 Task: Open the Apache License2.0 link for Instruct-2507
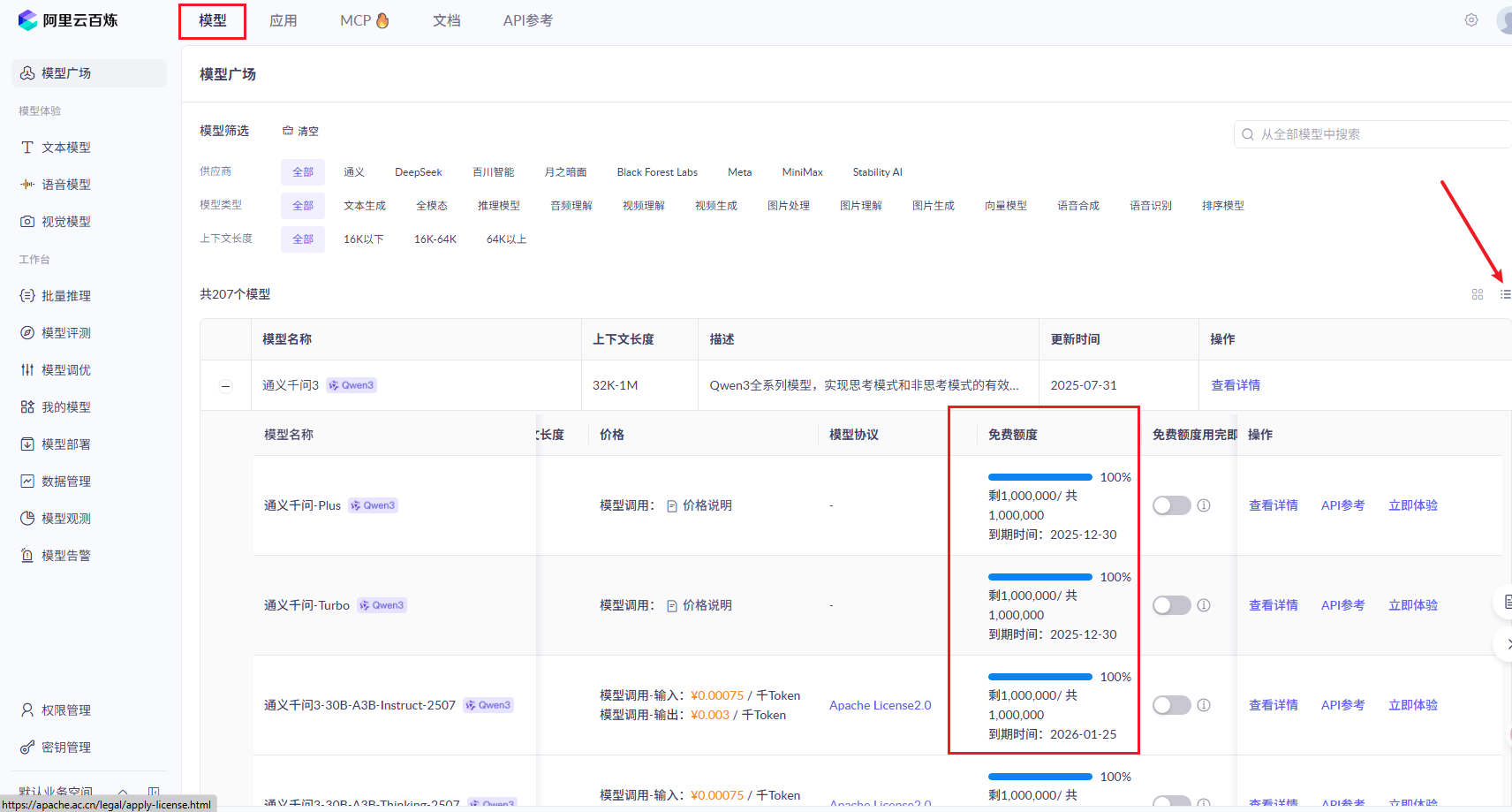pyautogui.click(x=881, y=705)
